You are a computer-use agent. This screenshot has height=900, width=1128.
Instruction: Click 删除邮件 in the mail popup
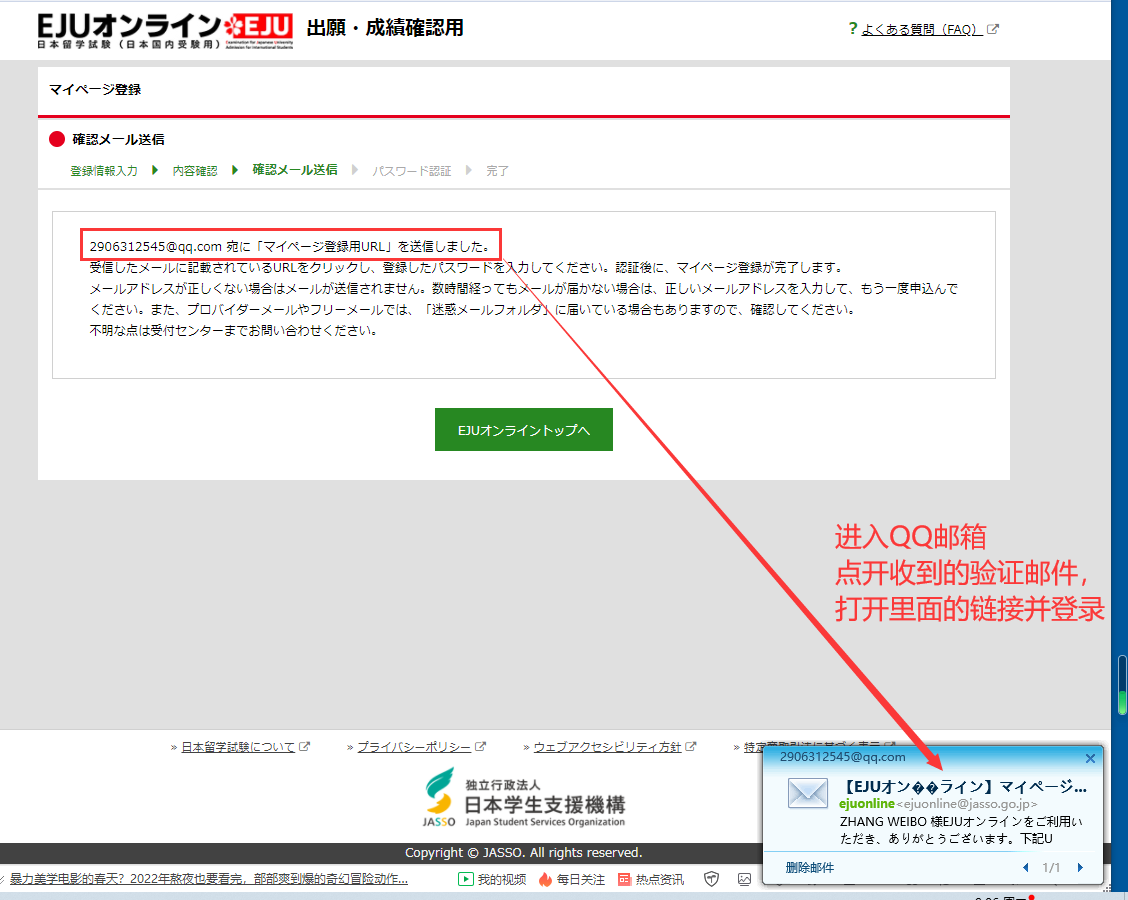pyautogui.click(x=810, y=868)
